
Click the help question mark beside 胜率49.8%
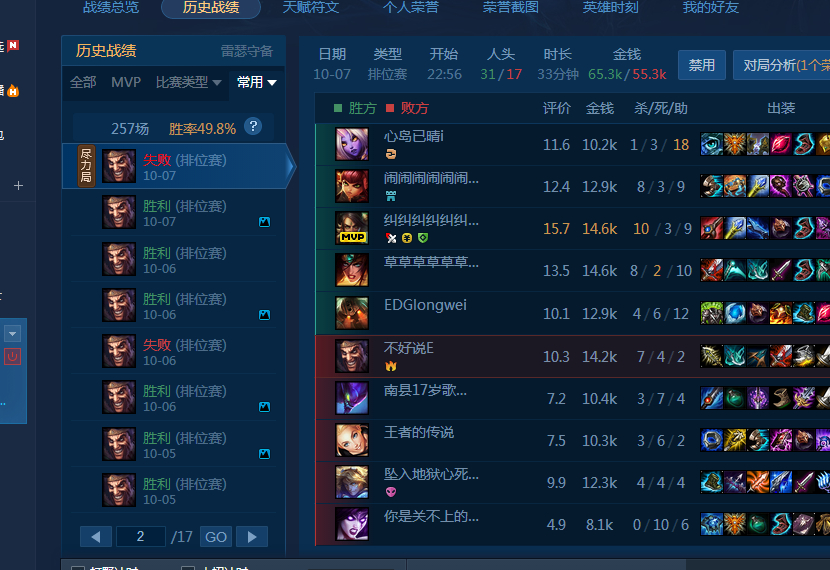(253, 126)
